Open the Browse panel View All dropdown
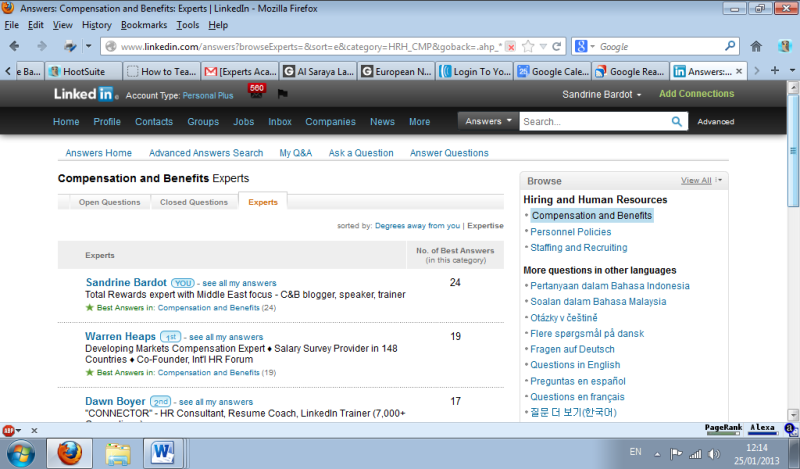The image size is (800, 469). 701,180
